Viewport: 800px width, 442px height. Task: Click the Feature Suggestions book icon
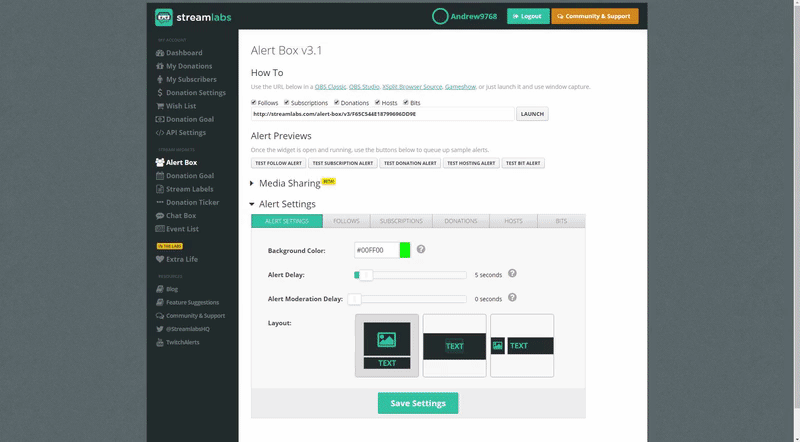click(x=160, y=302)
